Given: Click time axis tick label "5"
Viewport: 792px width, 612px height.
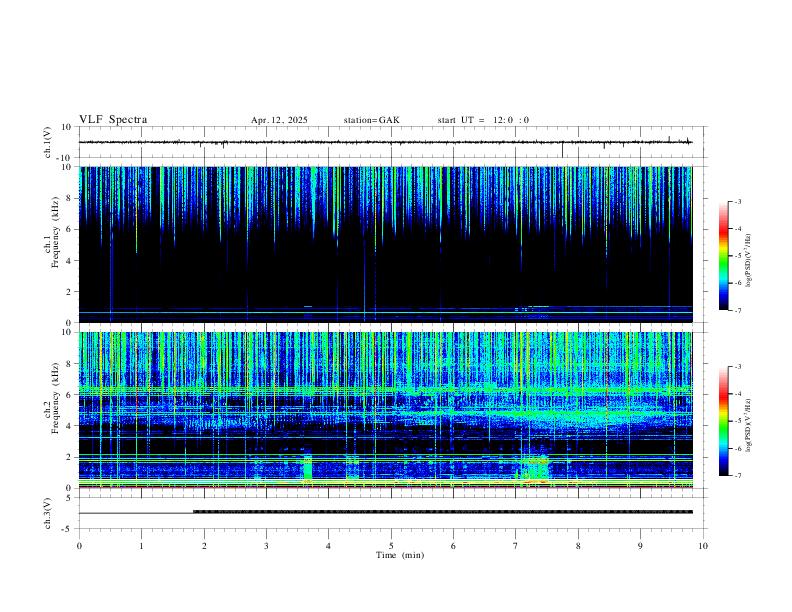Looking at the screenshot, I should tap(391, 546).
